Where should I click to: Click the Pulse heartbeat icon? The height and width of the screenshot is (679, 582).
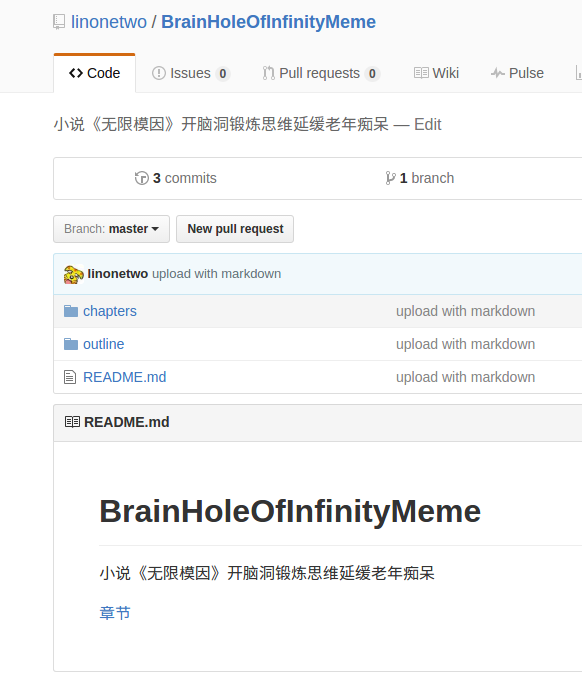[x=498, y=73]
